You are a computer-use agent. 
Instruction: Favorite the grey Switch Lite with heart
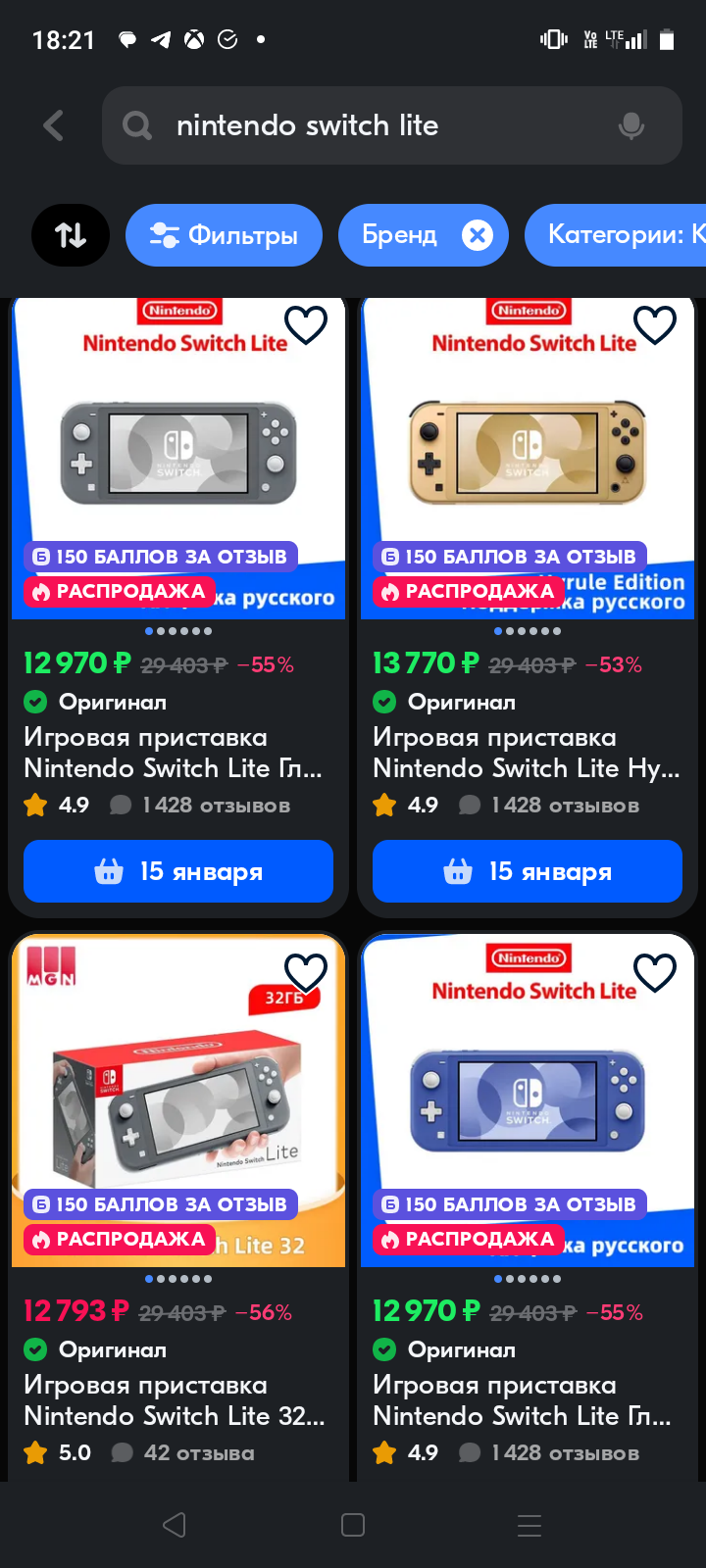pyautogui.click(x=306, y=325)
